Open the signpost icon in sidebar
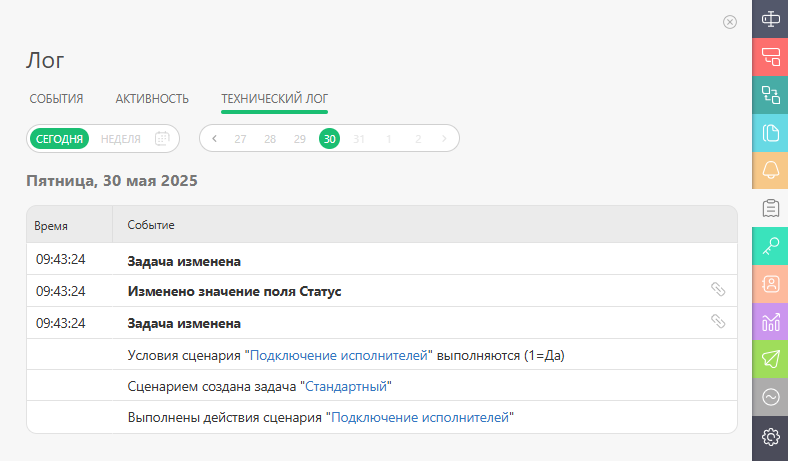Screen dimensions: 788x461 point(770,19)
